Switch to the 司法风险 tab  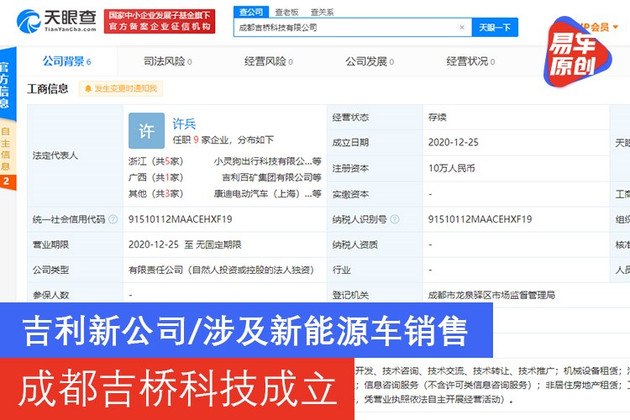tap(168, 61)
